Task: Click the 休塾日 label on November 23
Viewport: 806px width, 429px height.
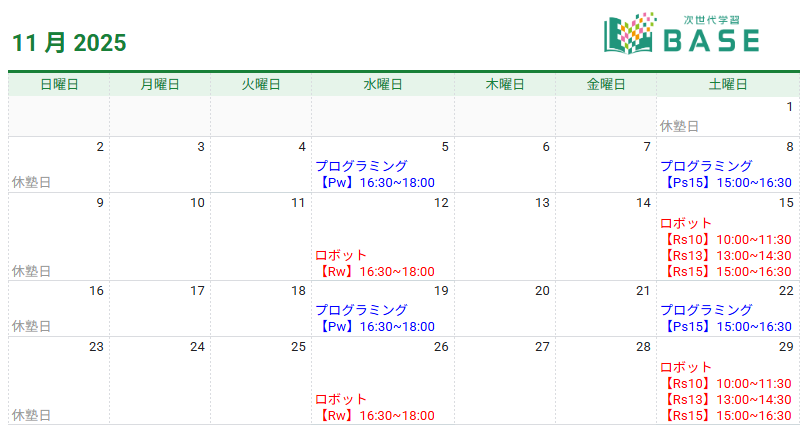Action: pos(31,415)
